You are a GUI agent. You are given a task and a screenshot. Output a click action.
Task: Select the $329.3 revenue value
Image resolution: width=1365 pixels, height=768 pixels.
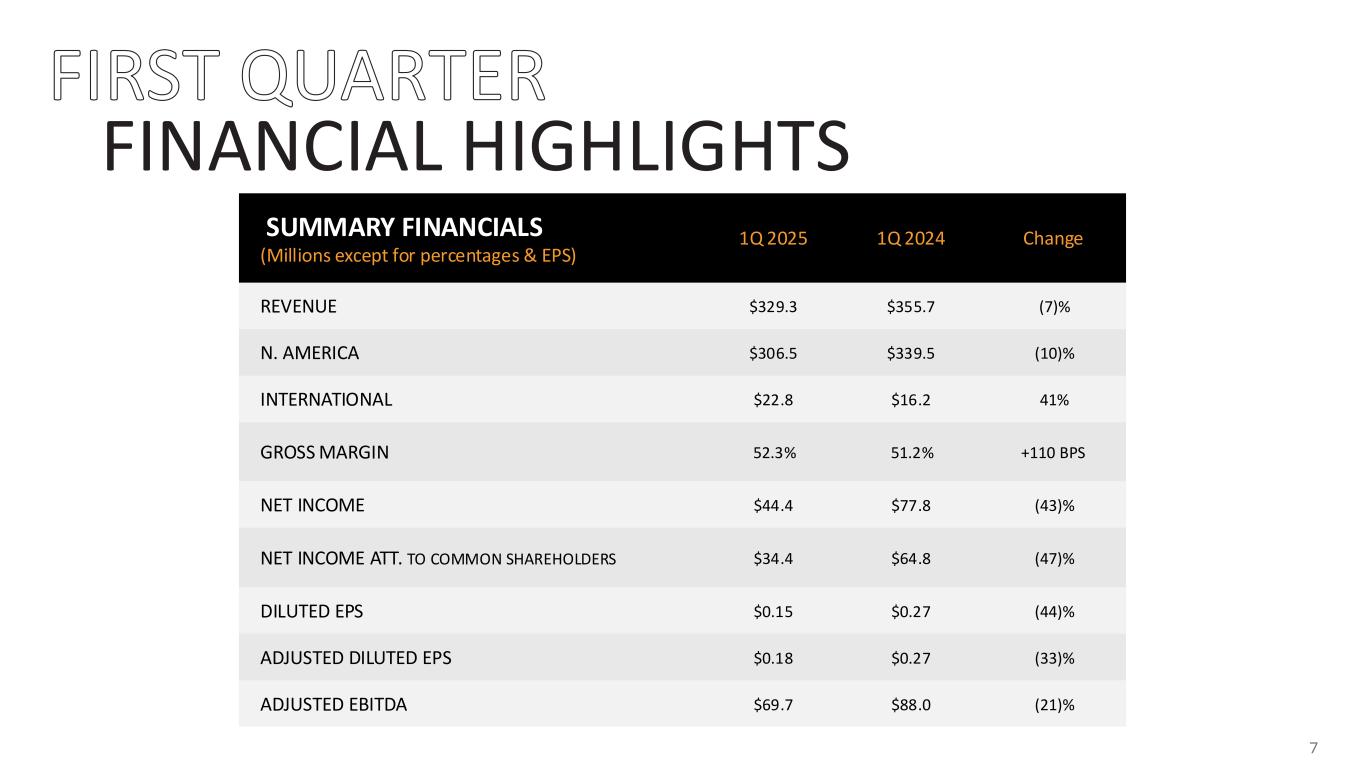pos(773,307)
